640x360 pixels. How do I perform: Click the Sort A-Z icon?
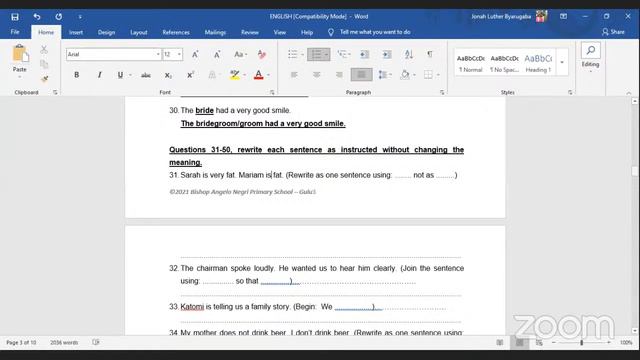409,54
